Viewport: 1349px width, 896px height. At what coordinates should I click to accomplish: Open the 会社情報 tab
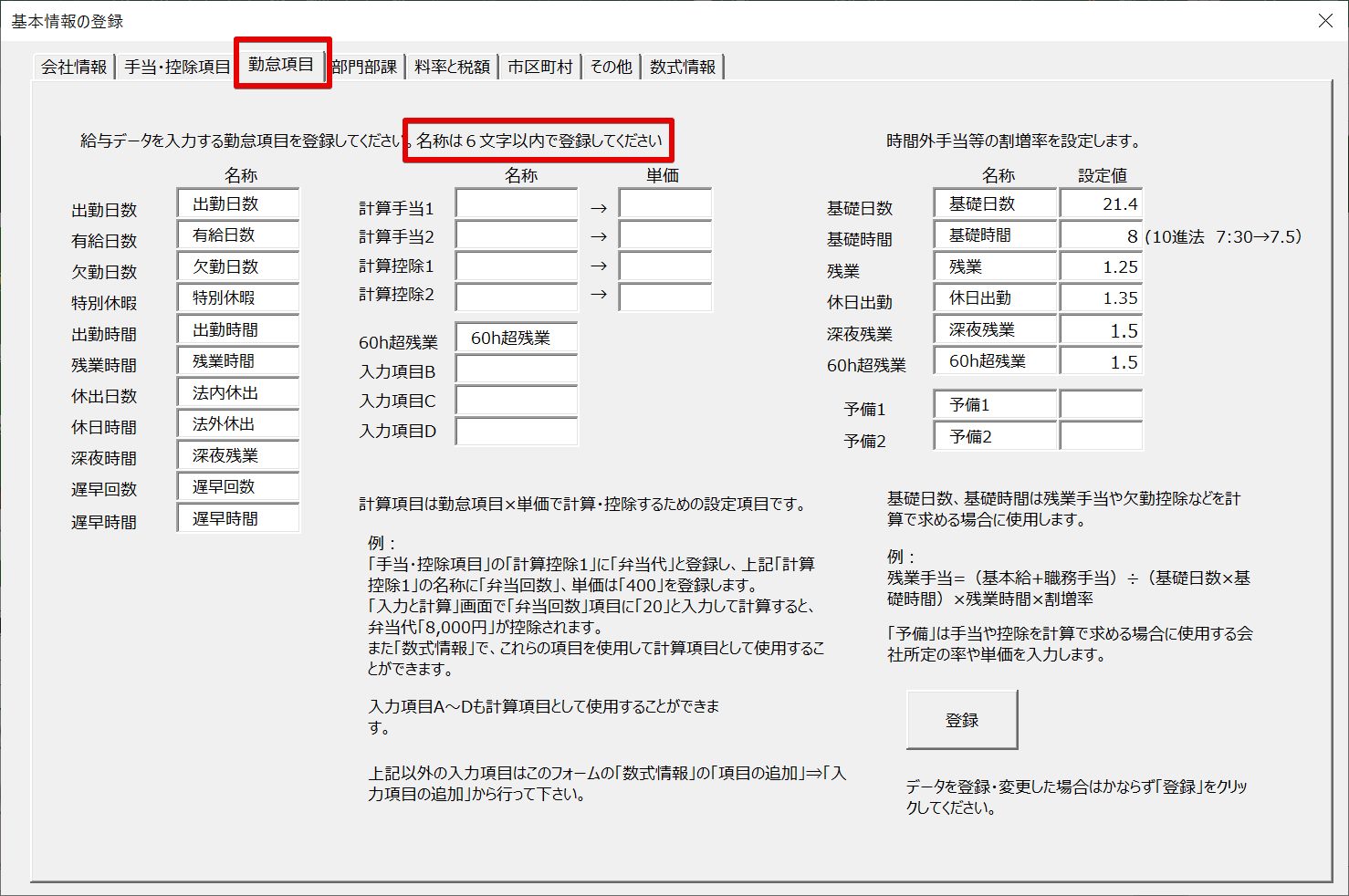(x=74, y=67)
